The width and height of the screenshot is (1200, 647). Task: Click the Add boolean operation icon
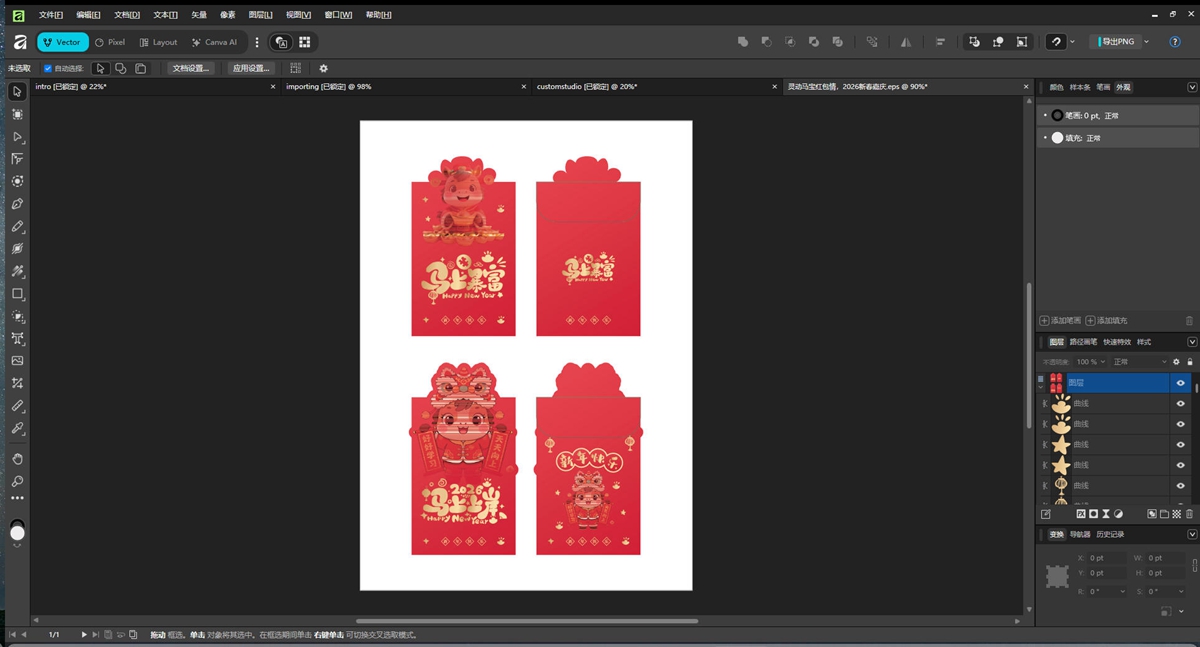coord(742,42)
